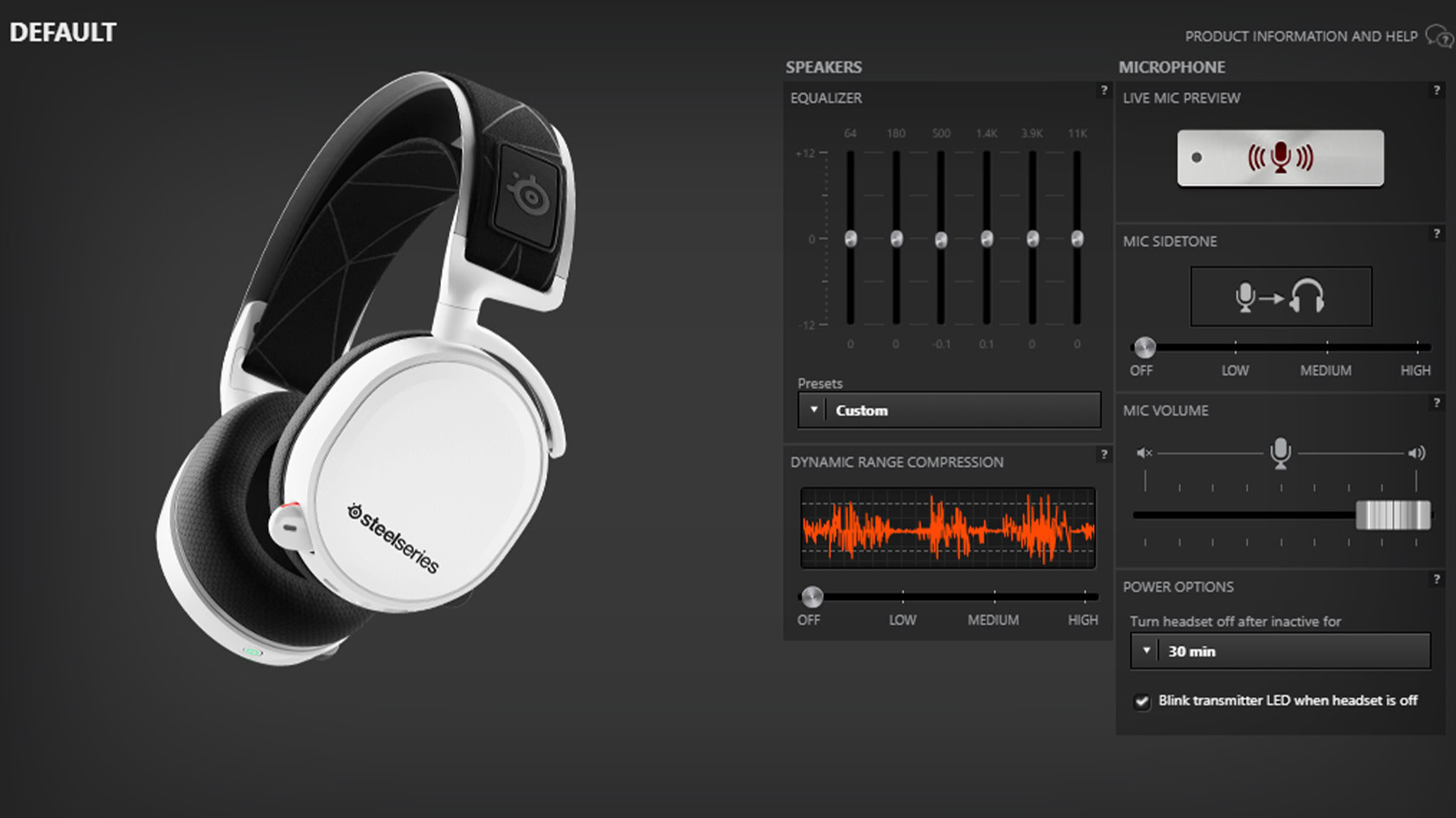Click the Mic Sidetone slider knob
Screen dimensions: 1456x818
1145,348
